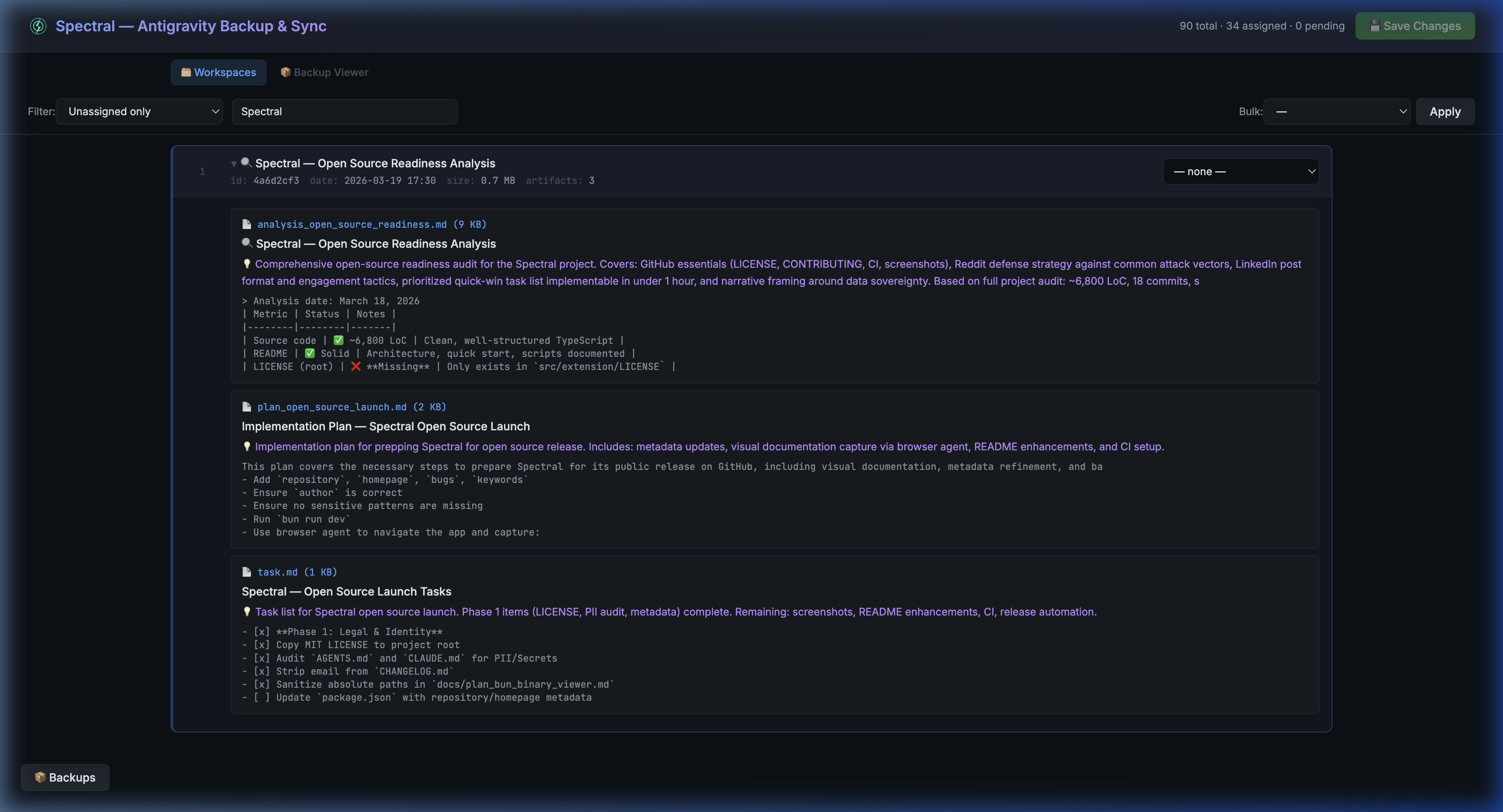
Task: Switch to the Backup Viewer tab
Action: [324, 72]
